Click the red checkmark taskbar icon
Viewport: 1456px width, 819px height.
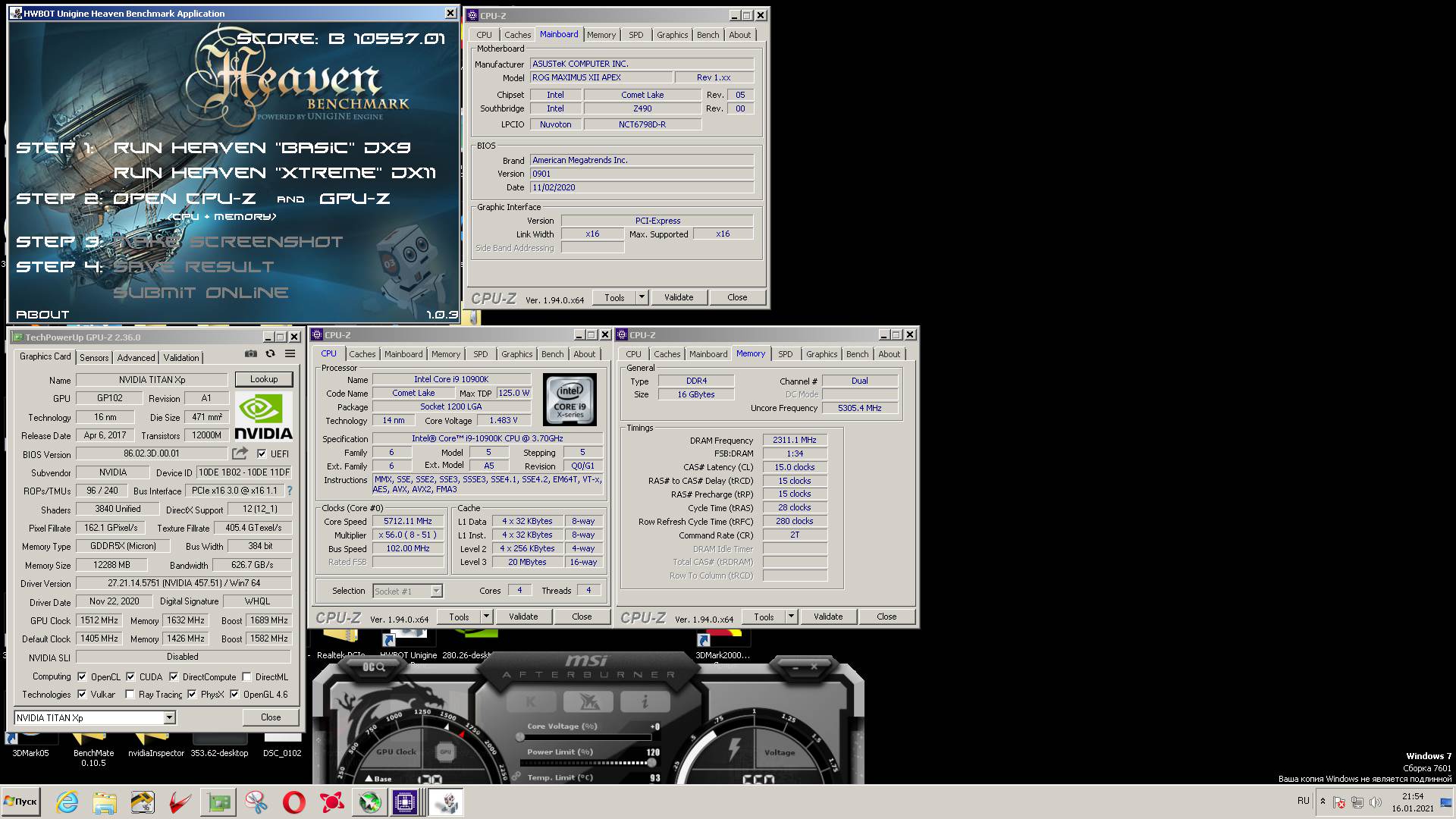(x=180, y=802)
